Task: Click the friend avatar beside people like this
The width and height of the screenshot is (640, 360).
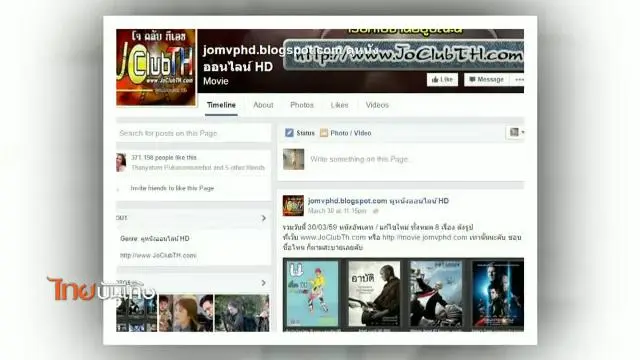Action: 121,162
